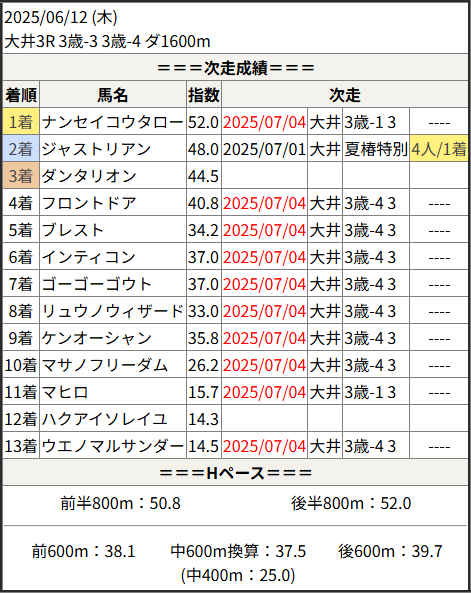This screenshot has width=471, height=593.
Task: Click the 4人/1着 result cell
Action: 439,149
